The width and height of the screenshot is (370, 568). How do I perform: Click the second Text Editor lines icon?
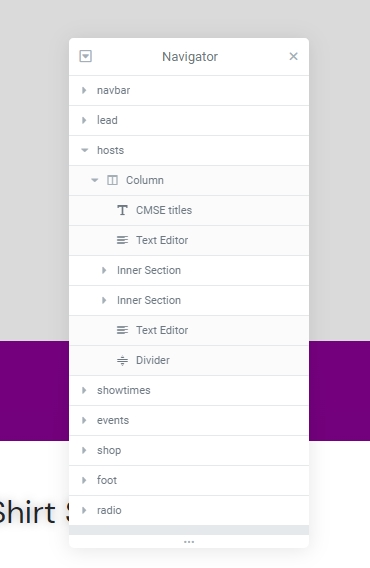[122, 330]
